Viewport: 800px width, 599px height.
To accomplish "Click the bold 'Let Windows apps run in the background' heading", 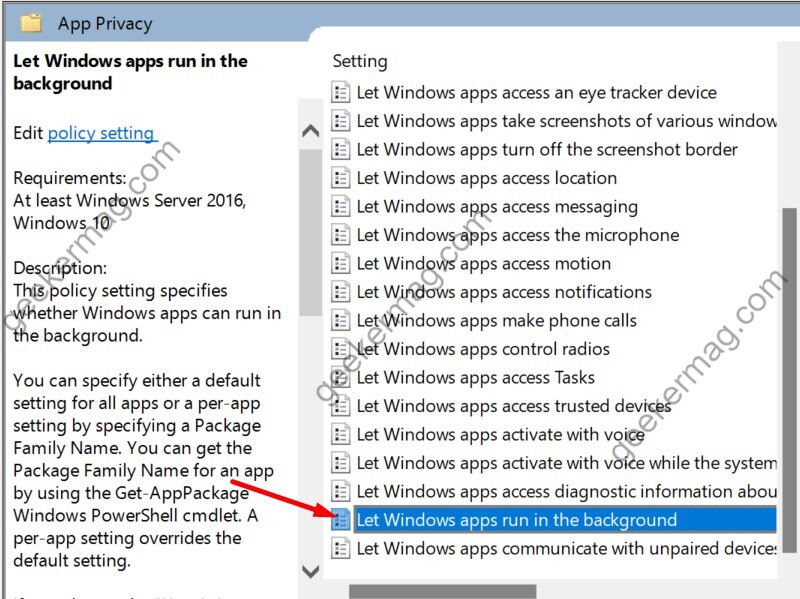I will click(131, 72).
